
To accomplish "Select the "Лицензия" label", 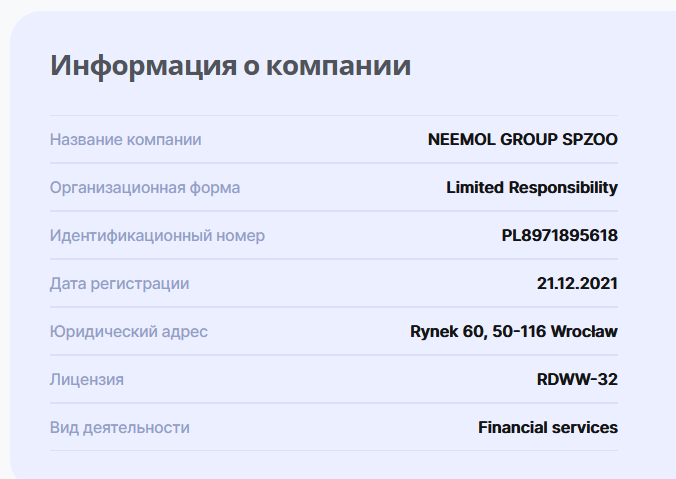I will tap(87, 380).
